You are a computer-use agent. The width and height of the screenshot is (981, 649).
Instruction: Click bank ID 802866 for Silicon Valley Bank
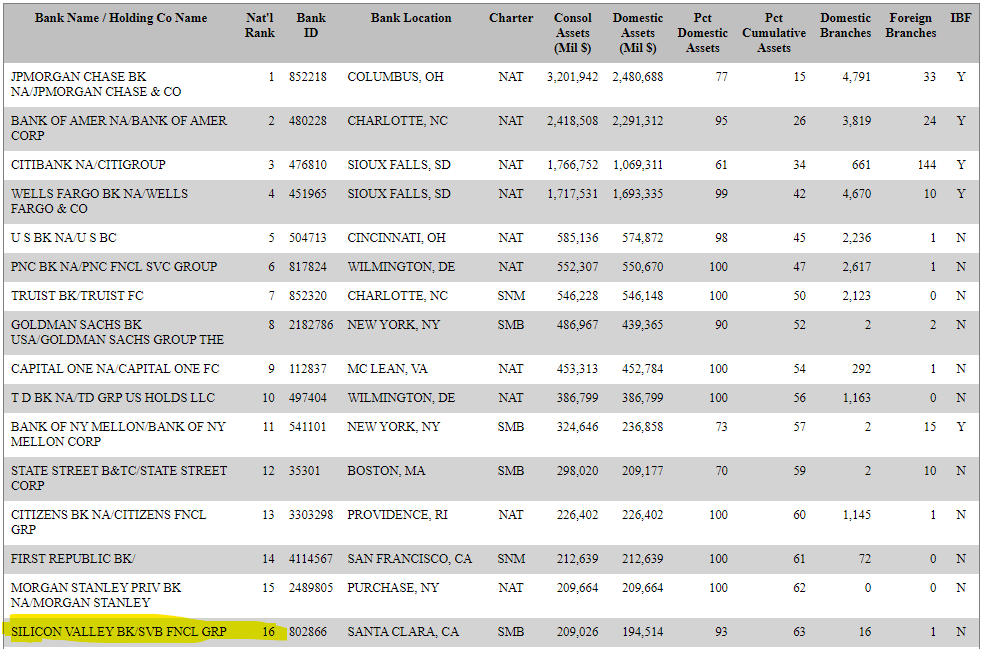click(x=308, y=632)
